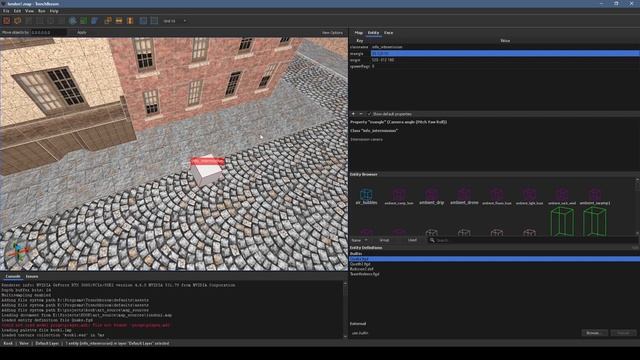640x360 pixels.
Task: Select Rubicon2.def entity definition
Action: pos(362,269)
